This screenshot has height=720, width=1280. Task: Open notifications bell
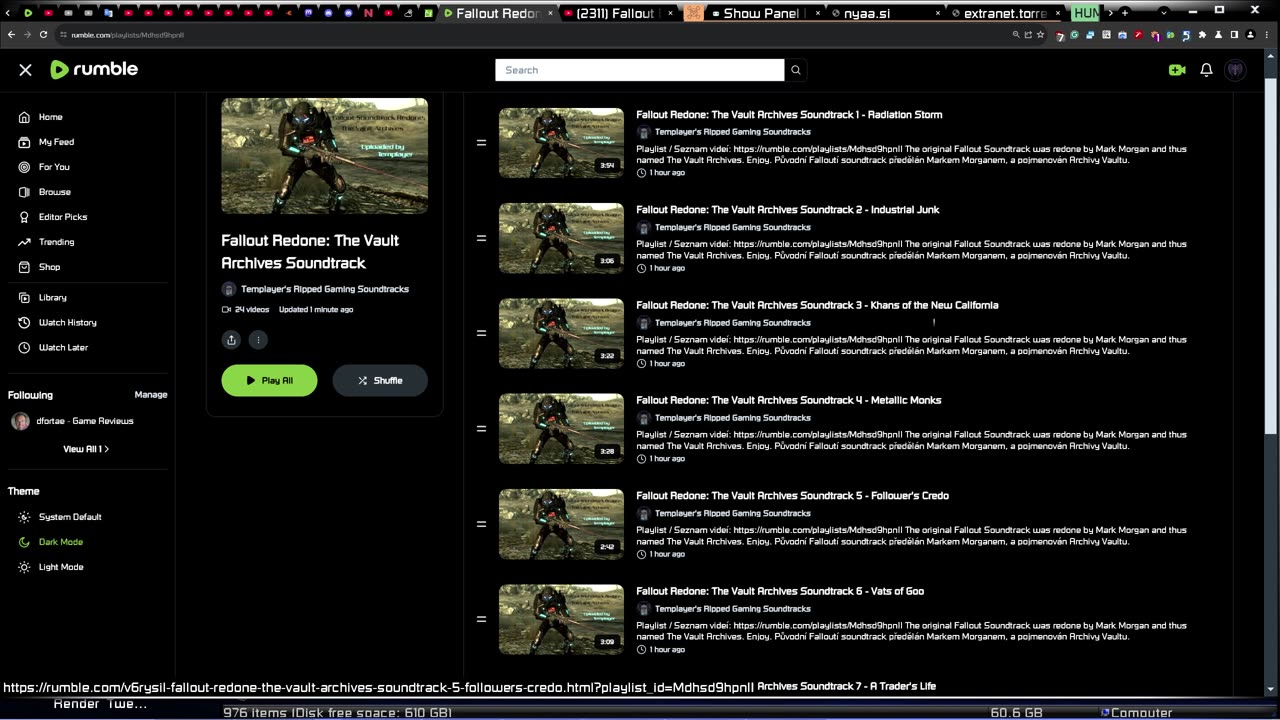click(1206, 70)
